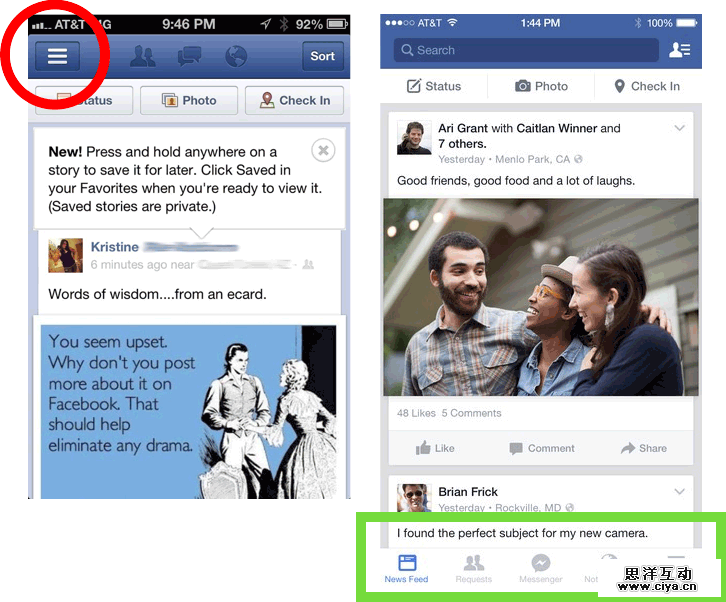Viewport: 726px width, 602px height.
Task: Open the messages chat bubbles icon
Action: click(x=189, y=56)
